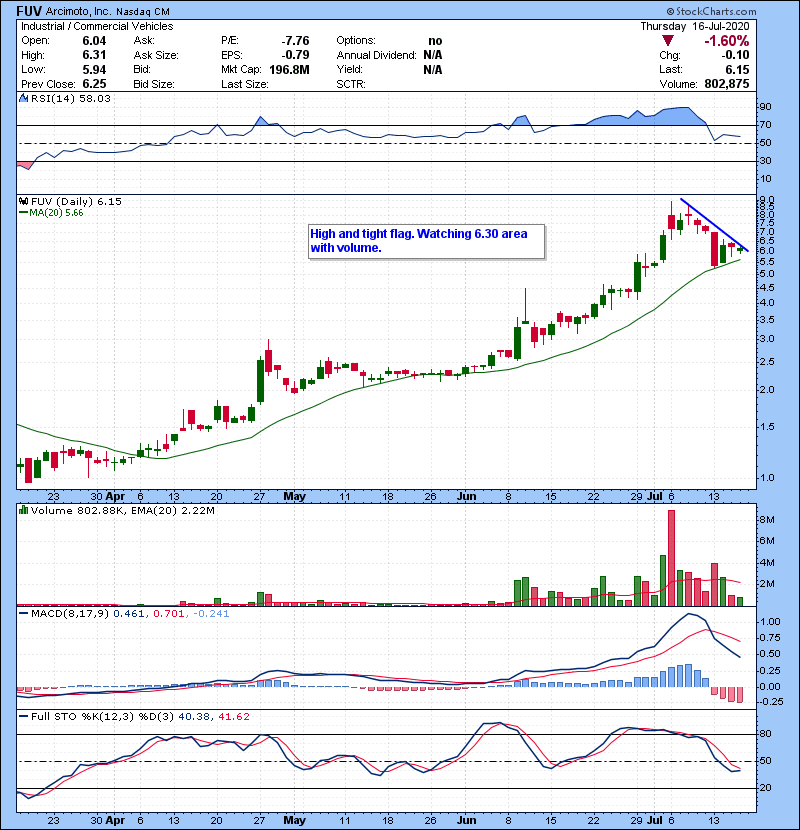The width and height of the screenshot is (800, 830).
Task: Click the Low value 5.94
Action: click(x=94, y=69)
